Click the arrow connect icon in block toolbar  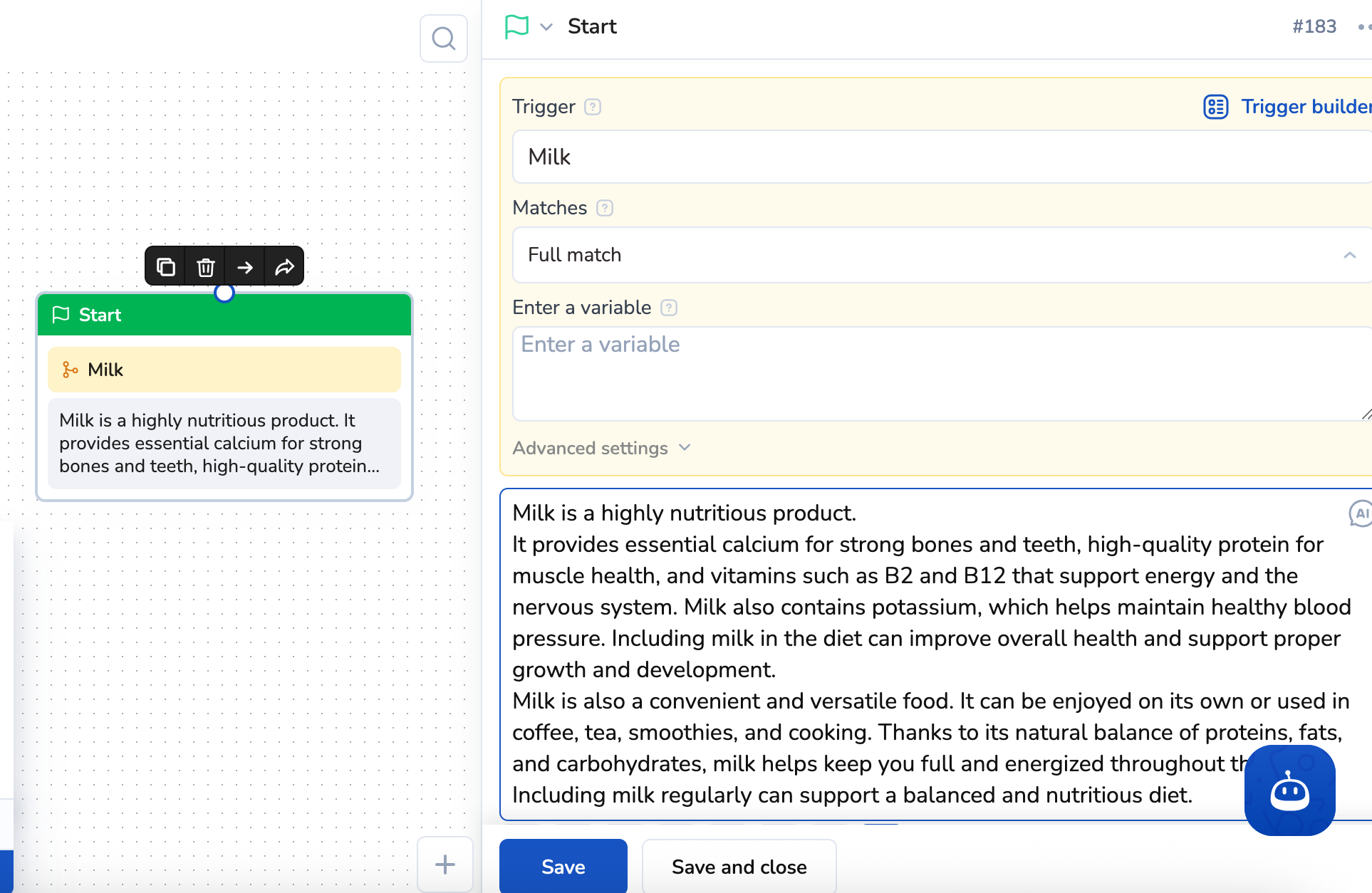pos(245,267)
